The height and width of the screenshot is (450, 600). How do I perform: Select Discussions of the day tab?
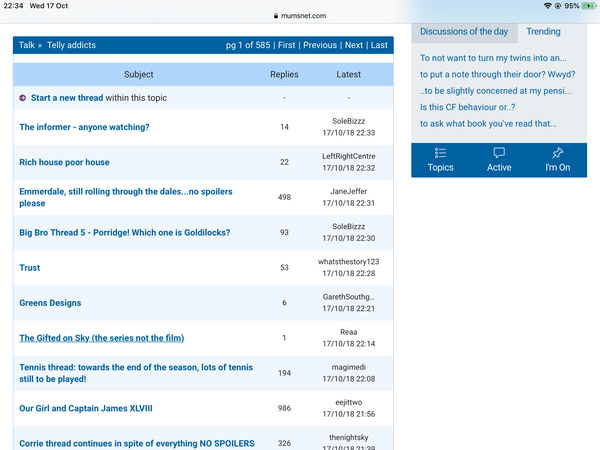[x=463, y=32]
